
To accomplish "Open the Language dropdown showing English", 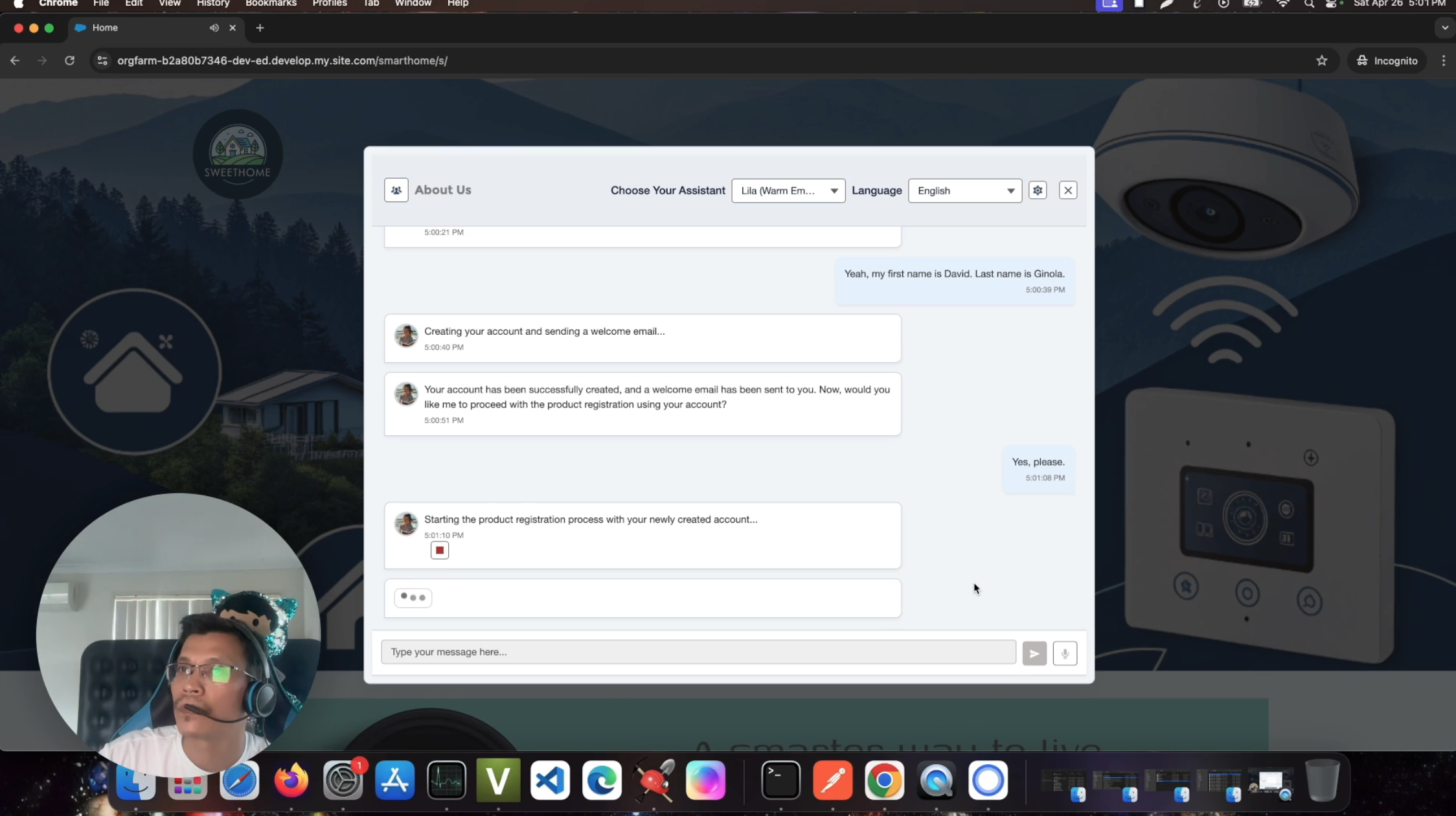I will (964, 190).
